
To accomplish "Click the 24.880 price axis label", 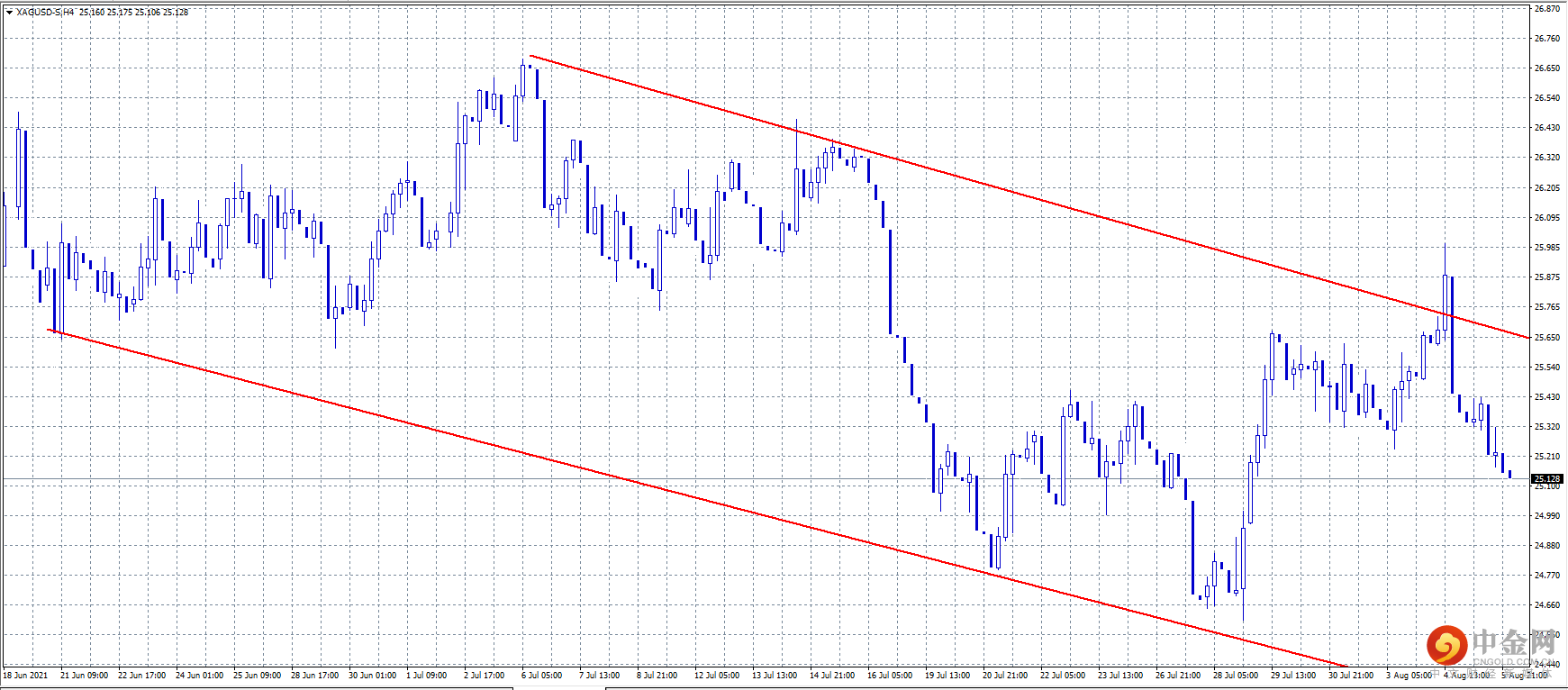I will [x=1547, y=546].
